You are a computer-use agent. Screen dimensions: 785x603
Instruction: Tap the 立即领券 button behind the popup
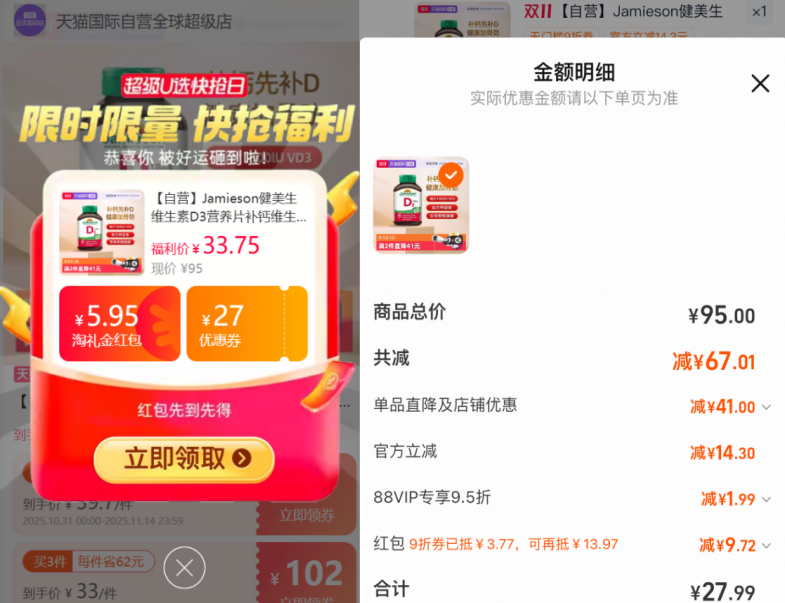pyautogui.click(x=306, y=515)
